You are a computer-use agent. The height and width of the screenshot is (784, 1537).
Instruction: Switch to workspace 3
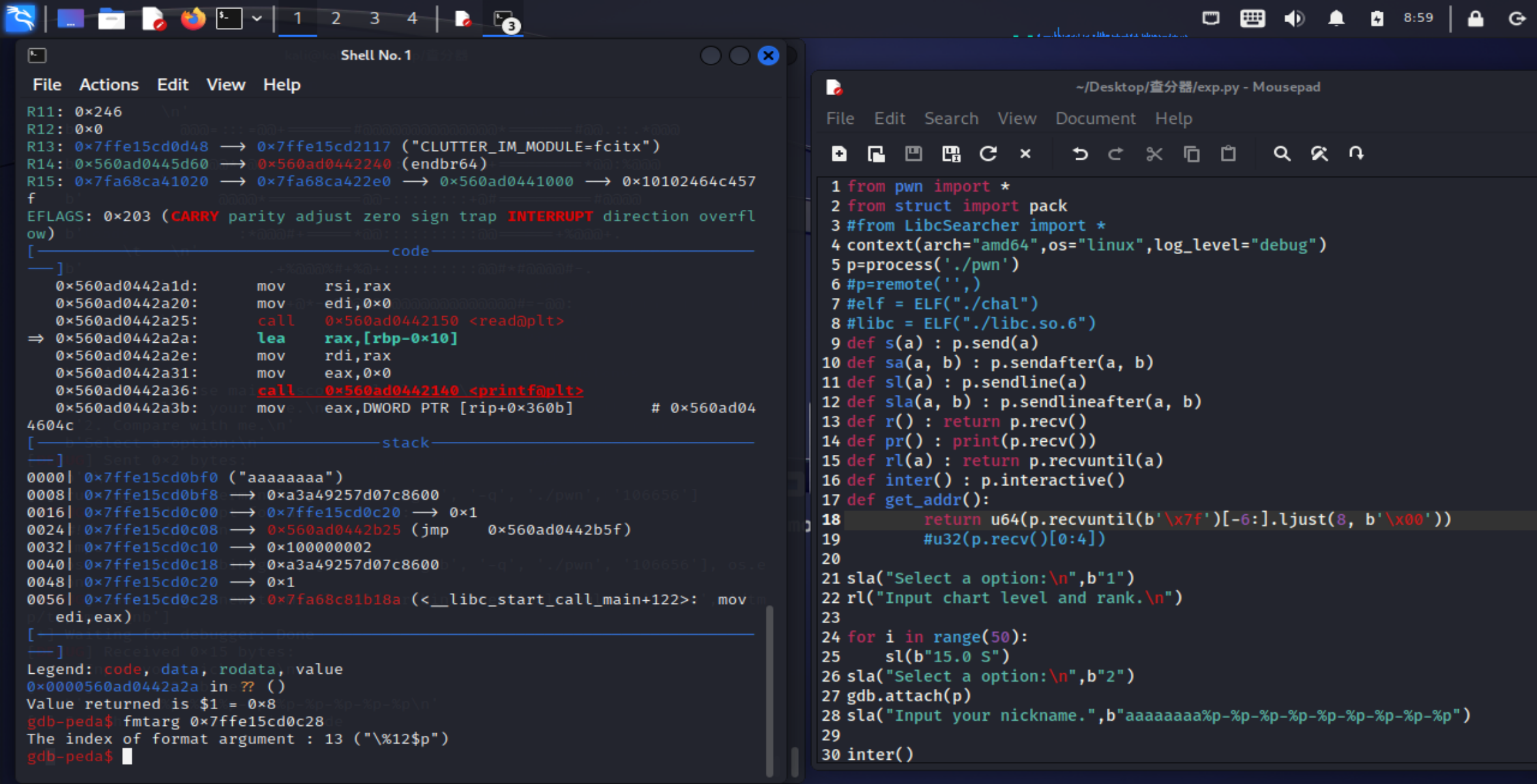pyautogui.click(x=374, y=18)
